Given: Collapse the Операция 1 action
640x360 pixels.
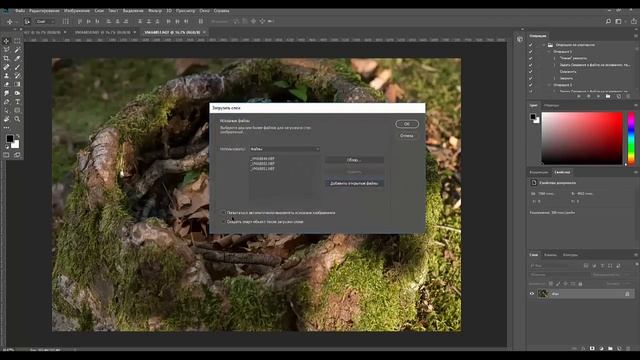Looking at the screenshot, I should pyautogui.click(x=549, y=52).
